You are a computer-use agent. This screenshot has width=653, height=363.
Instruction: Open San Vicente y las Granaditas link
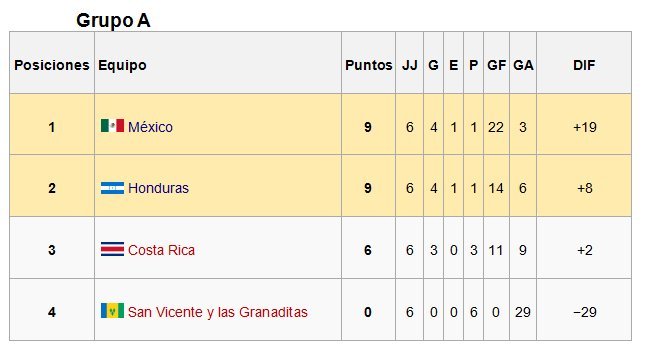217,312
